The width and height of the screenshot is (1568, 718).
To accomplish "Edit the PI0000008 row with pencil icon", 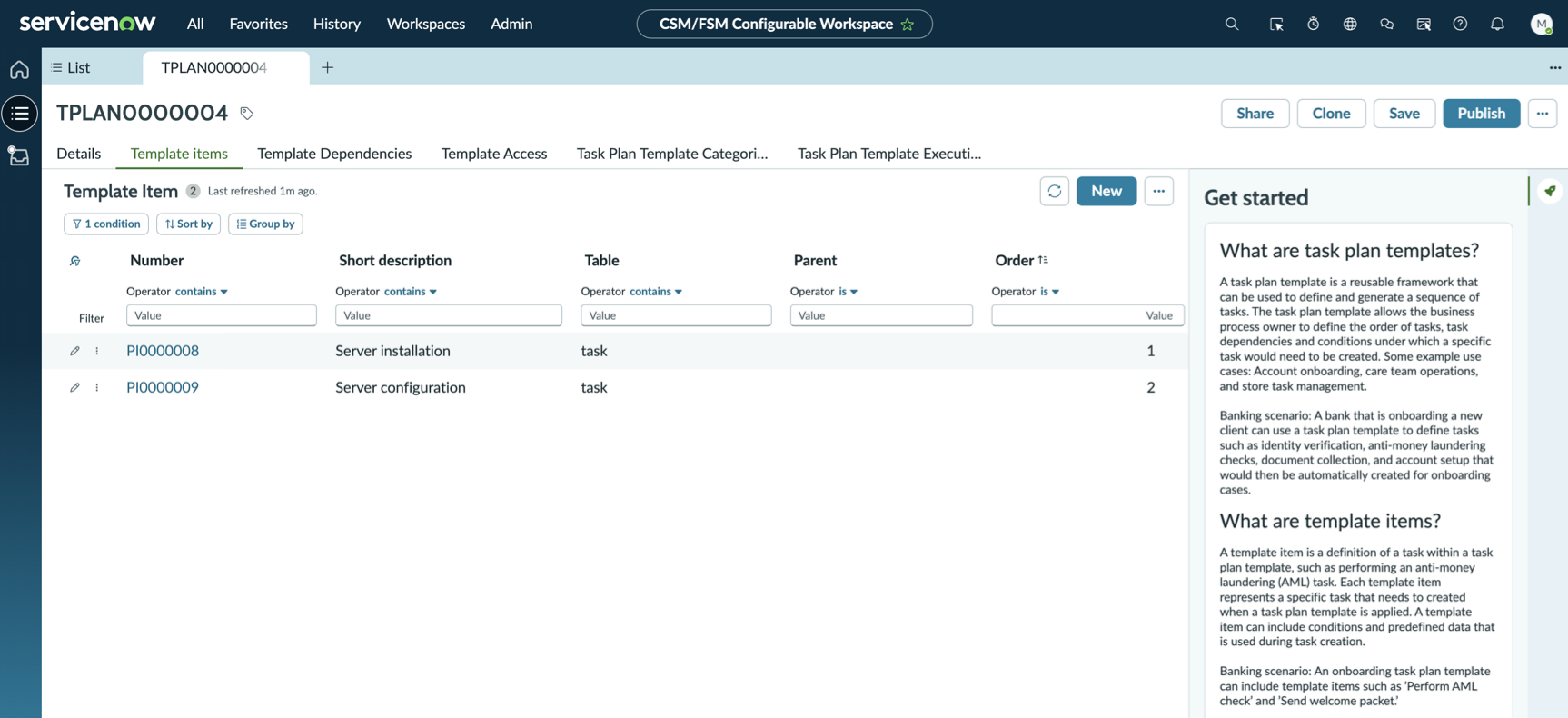I will coord(74,351).
